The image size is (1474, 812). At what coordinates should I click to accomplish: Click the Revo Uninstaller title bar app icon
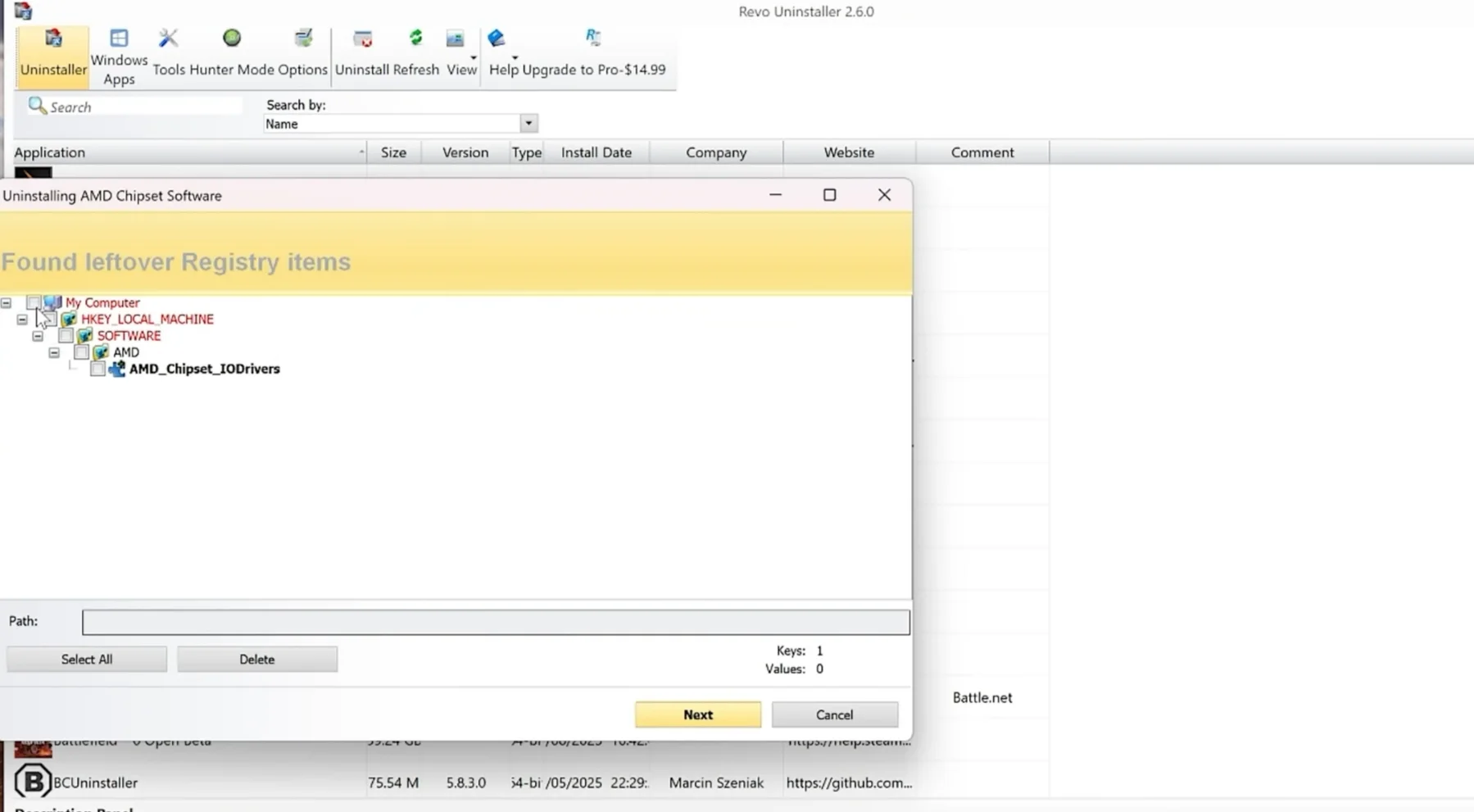pyautogui.click(x=23, y=11)
